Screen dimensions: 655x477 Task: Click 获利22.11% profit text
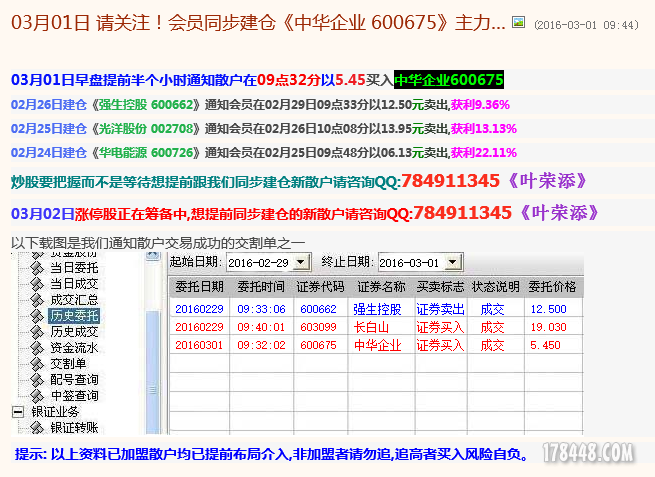[x=484, y=152]
